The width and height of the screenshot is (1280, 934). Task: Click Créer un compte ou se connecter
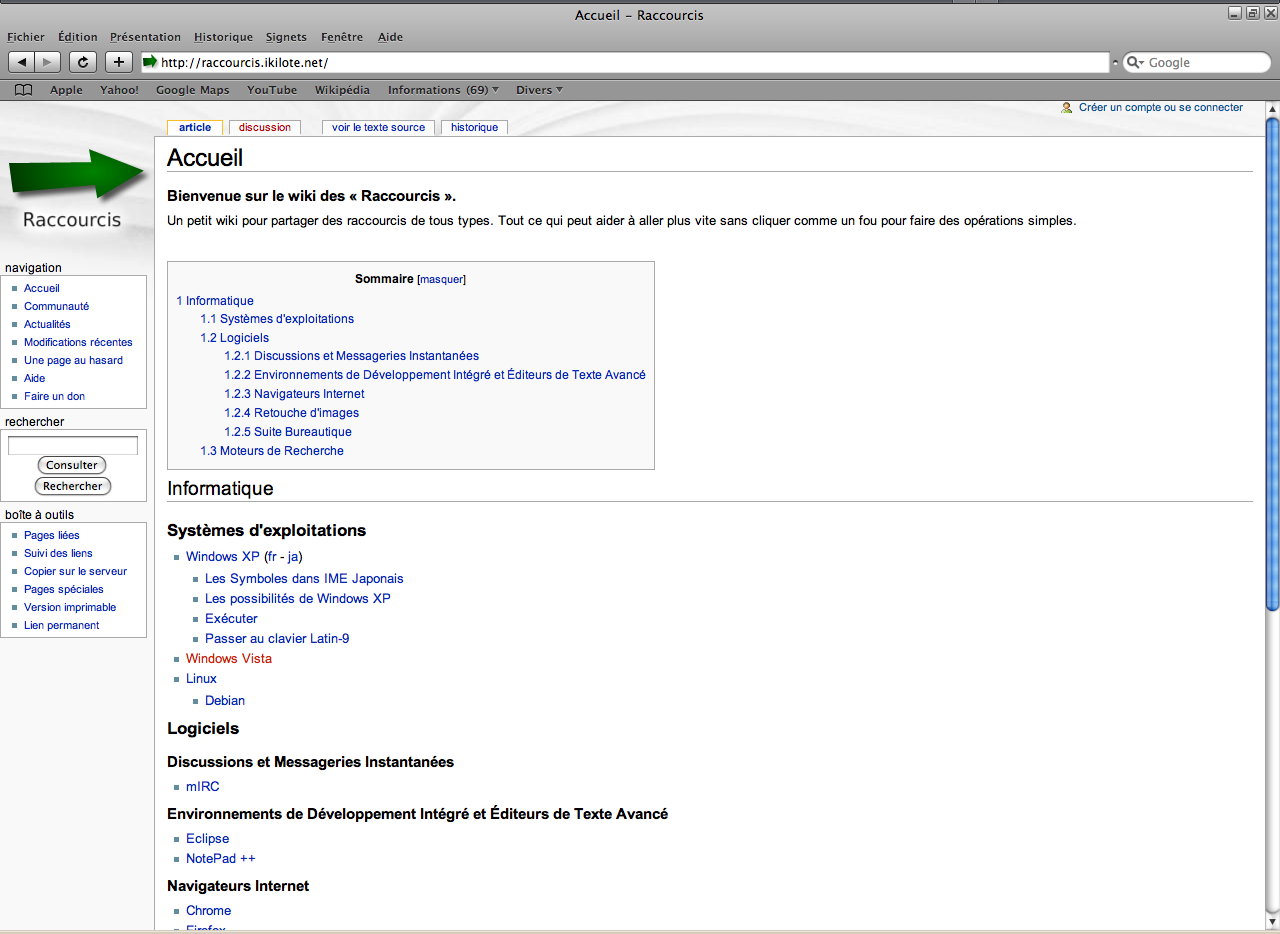(1160, 108)
